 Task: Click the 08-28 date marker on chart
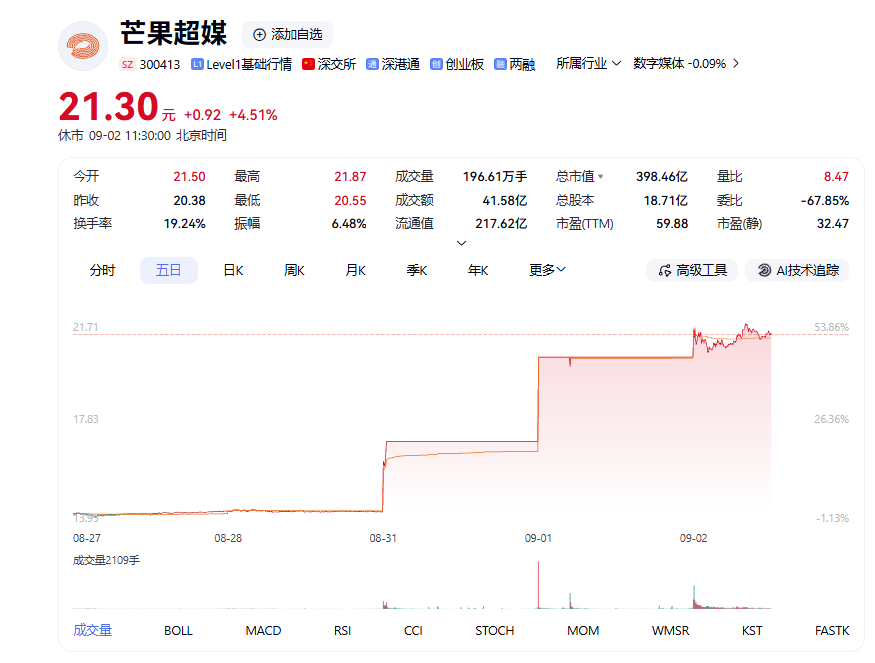coord(228,539)
